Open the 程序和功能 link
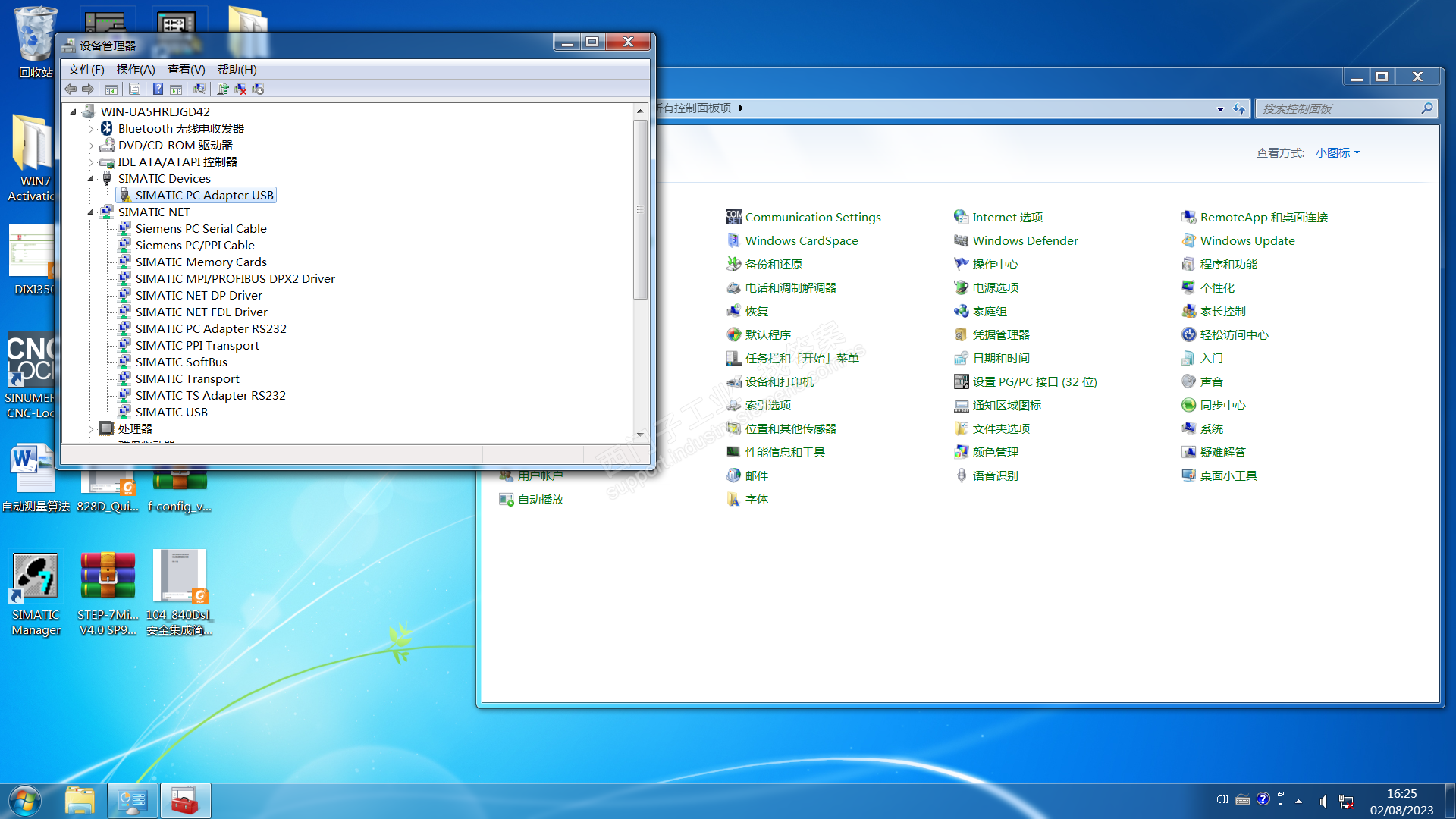This screenshot has height=819, width=1456. pyautogui.click(x=1228, y=264)
